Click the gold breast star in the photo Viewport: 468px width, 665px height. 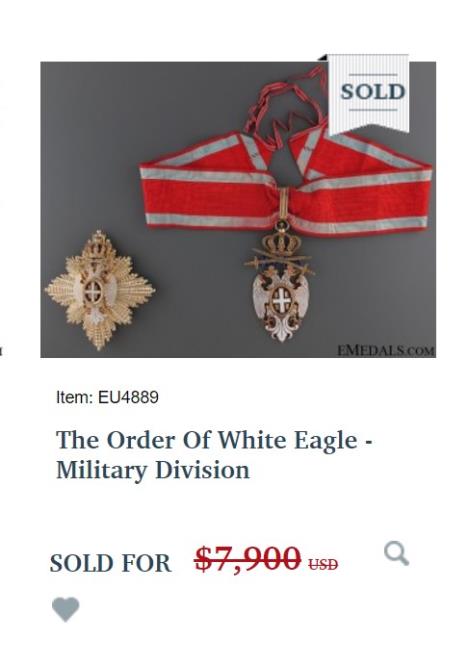(100, 291)
